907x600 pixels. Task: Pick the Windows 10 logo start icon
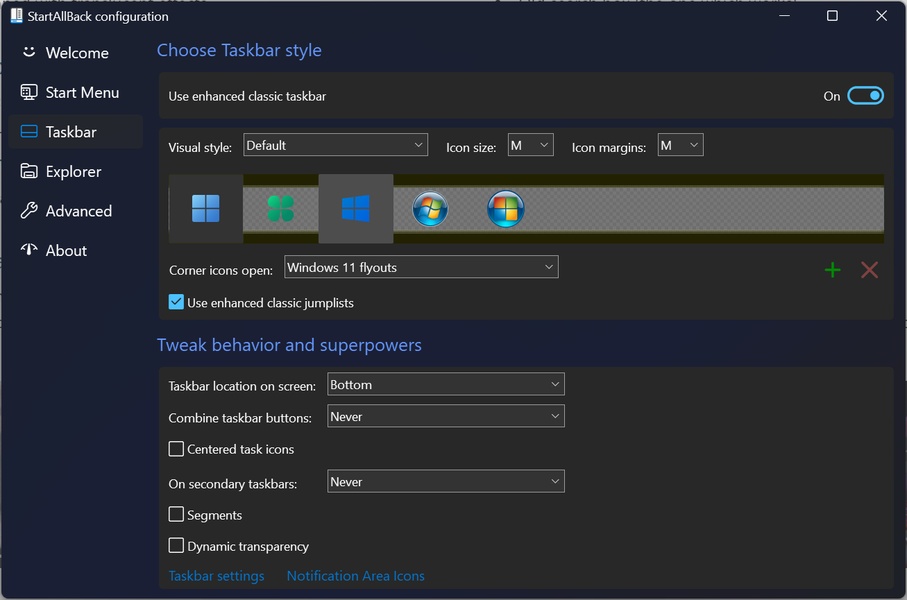356,209
